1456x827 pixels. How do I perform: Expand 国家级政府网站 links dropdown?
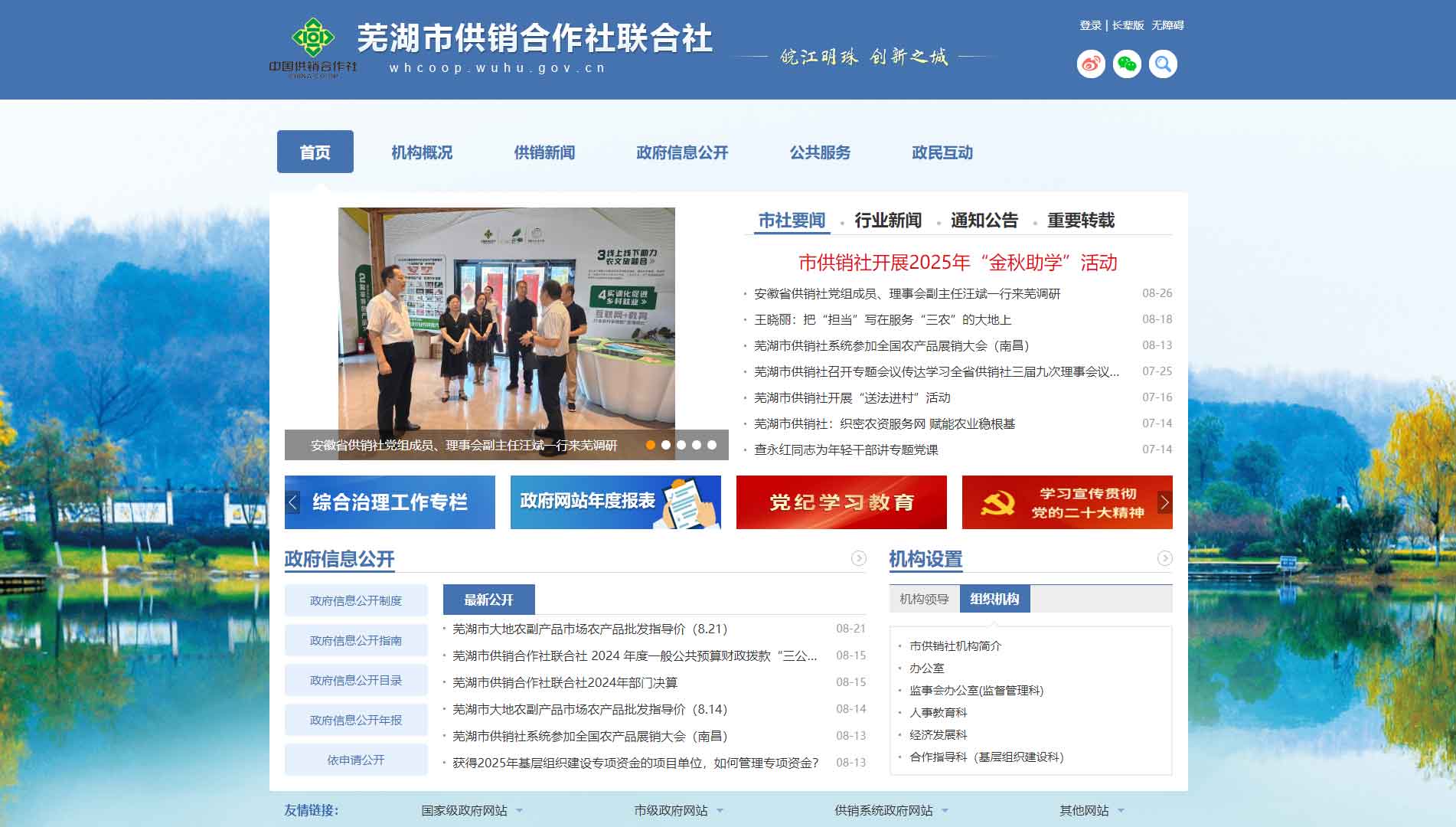click(x=472, y=810)
